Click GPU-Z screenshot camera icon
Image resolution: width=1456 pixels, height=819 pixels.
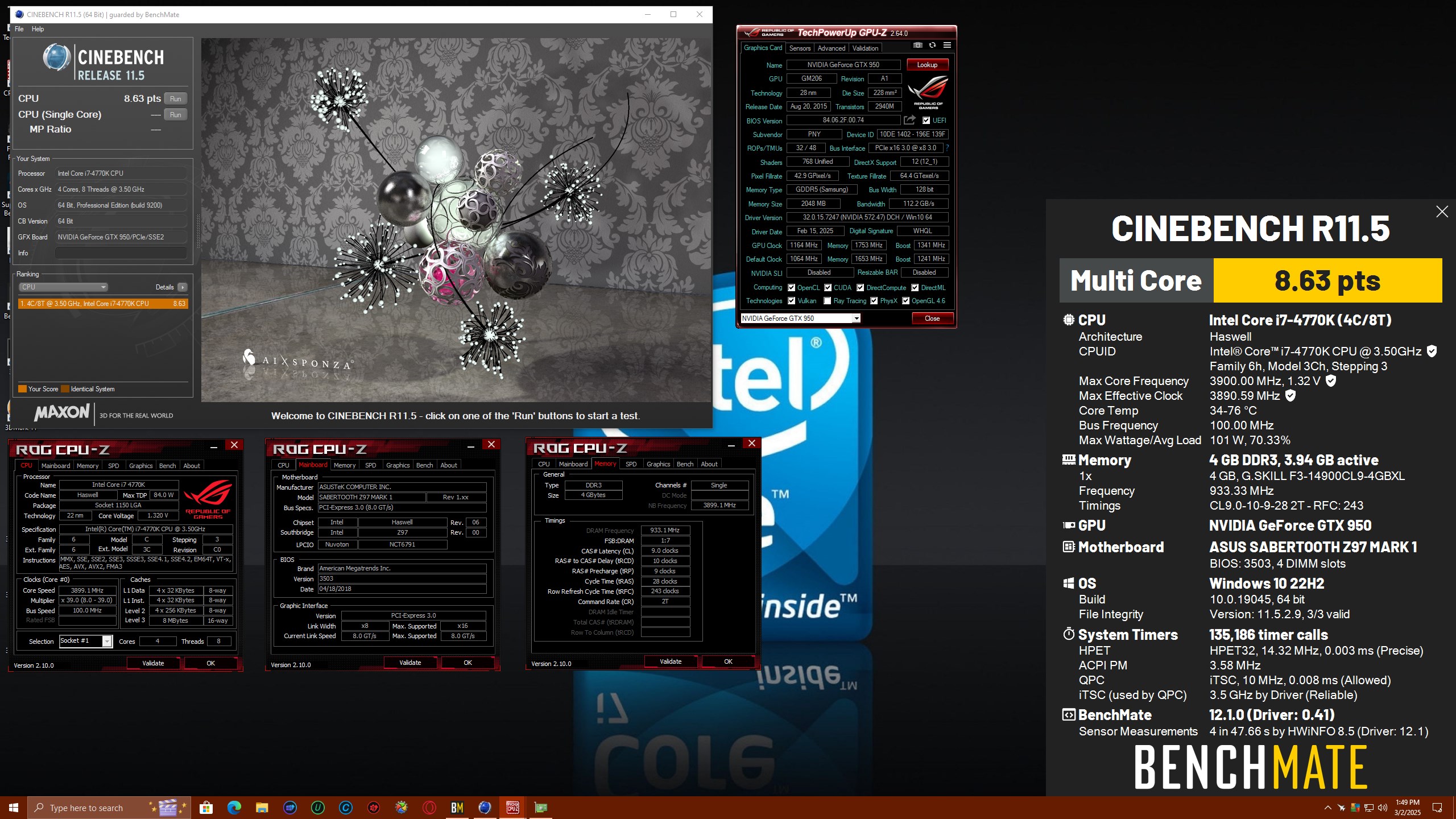coord(917,45)
